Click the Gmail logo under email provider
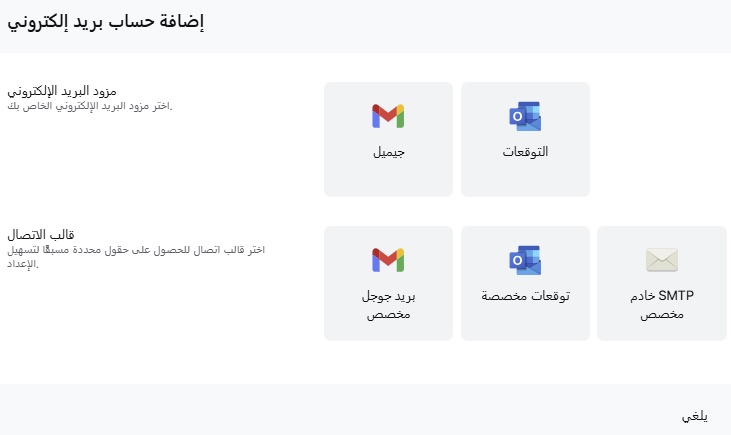731x435 pixels. click(x=388, y=116)
